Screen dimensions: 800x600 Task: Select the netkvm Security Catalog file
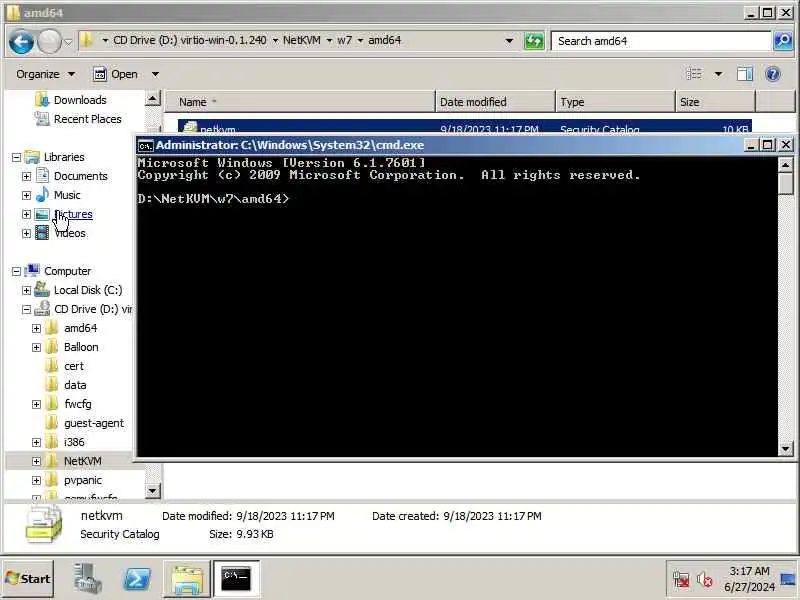464,129
